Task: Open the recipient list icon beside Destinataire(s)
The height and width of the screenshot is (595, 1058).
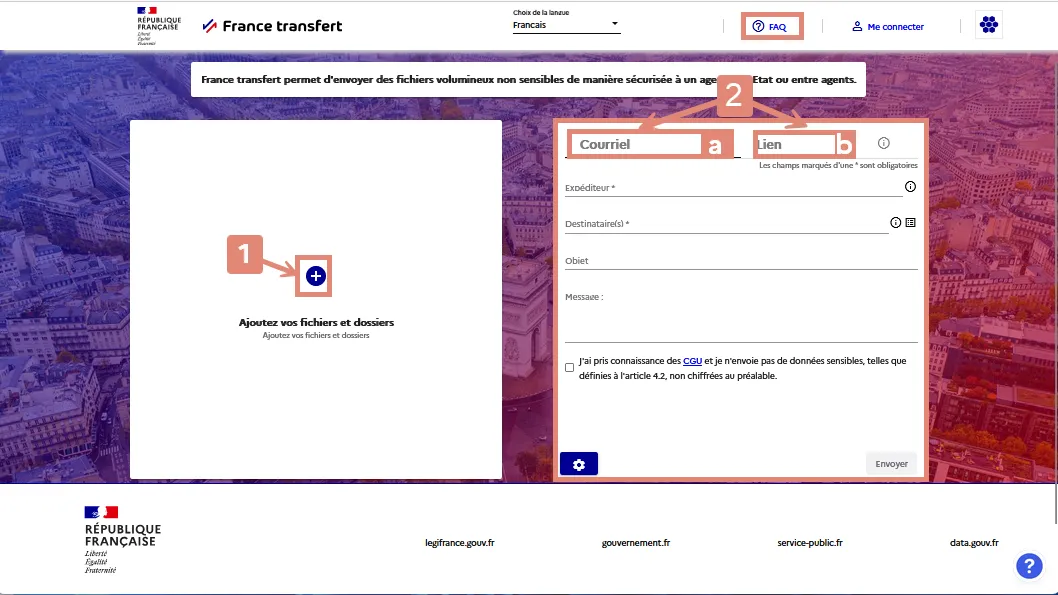Action: click(910, 223)
